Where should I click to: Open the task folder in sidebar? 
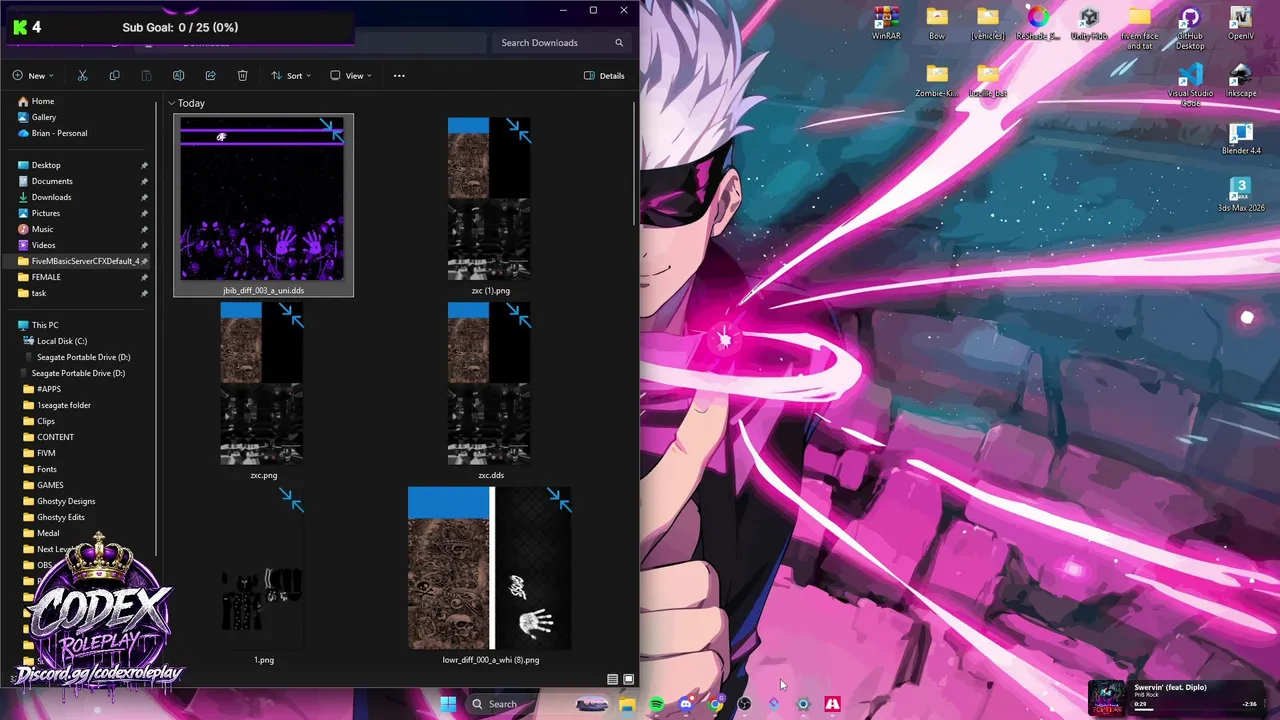click(31, 293)
